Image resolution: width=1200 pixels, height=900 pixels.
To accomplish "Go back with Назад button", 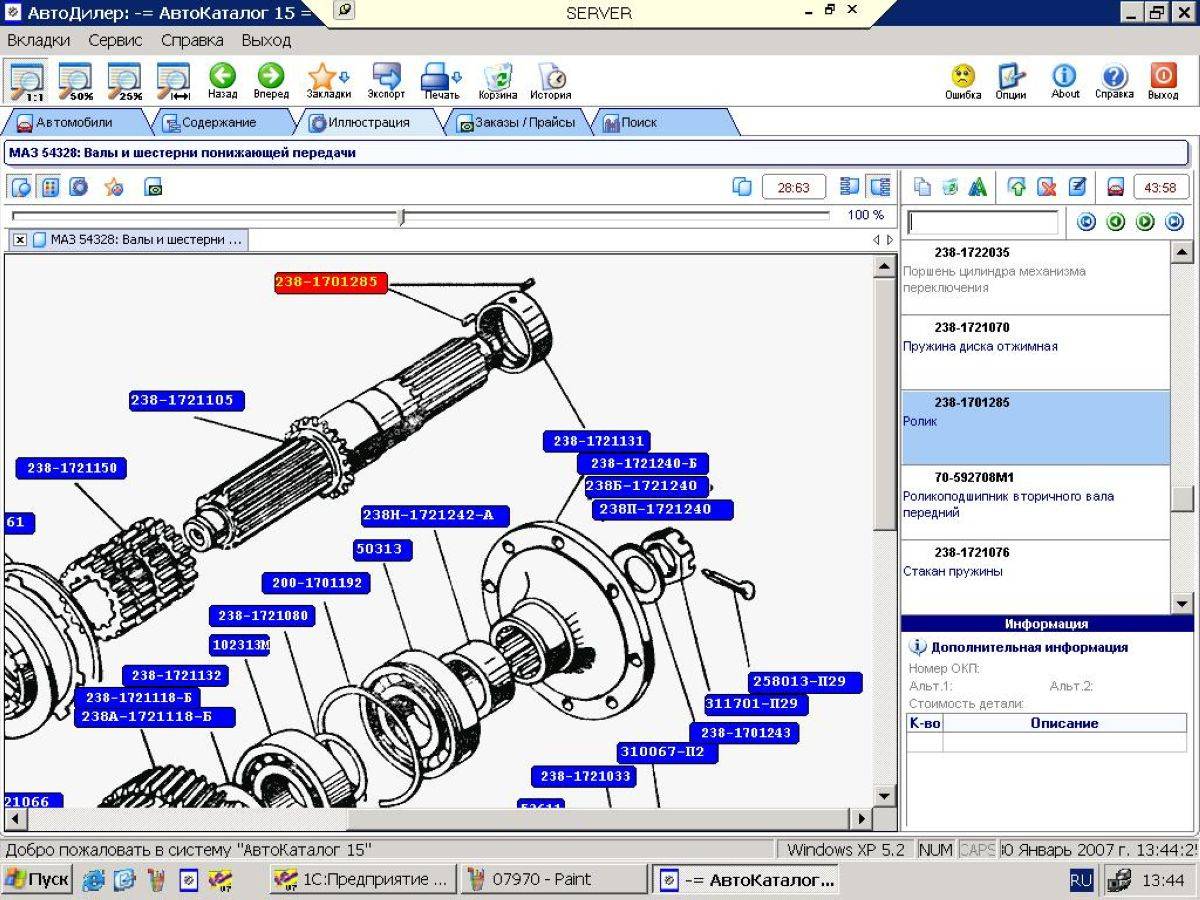I will tap(222, 81).
